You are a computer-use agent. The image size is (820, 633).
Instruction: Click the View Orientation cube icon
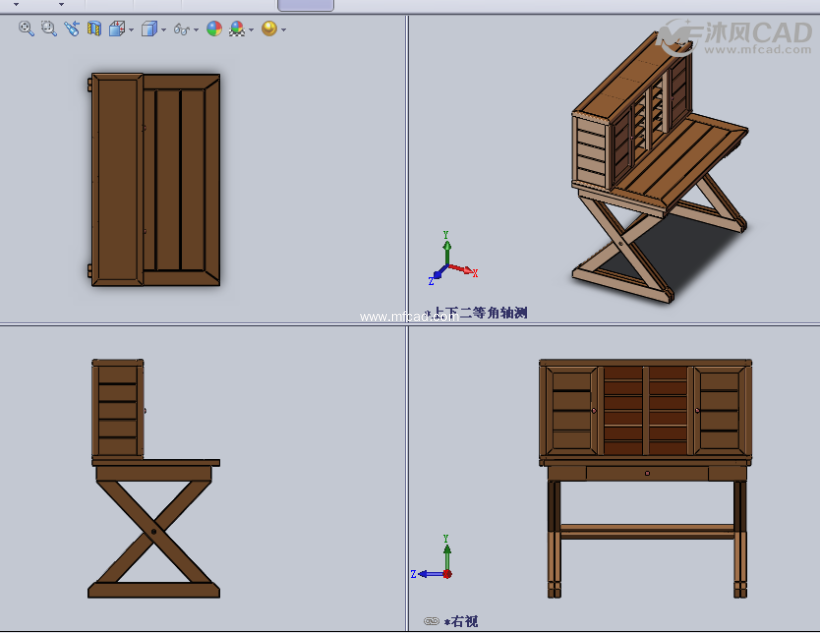click(x=117, y=29)
